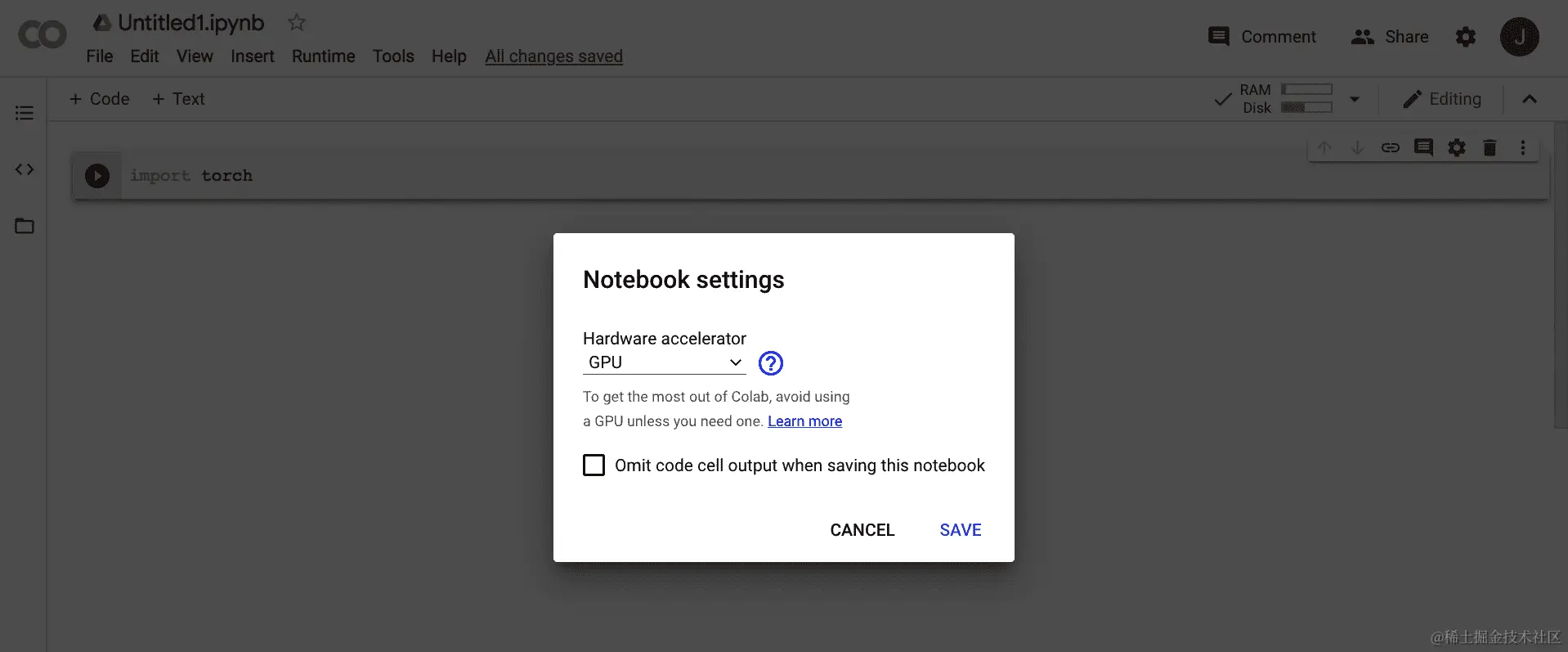Run the import torch cell

click(x=97, y=176)
